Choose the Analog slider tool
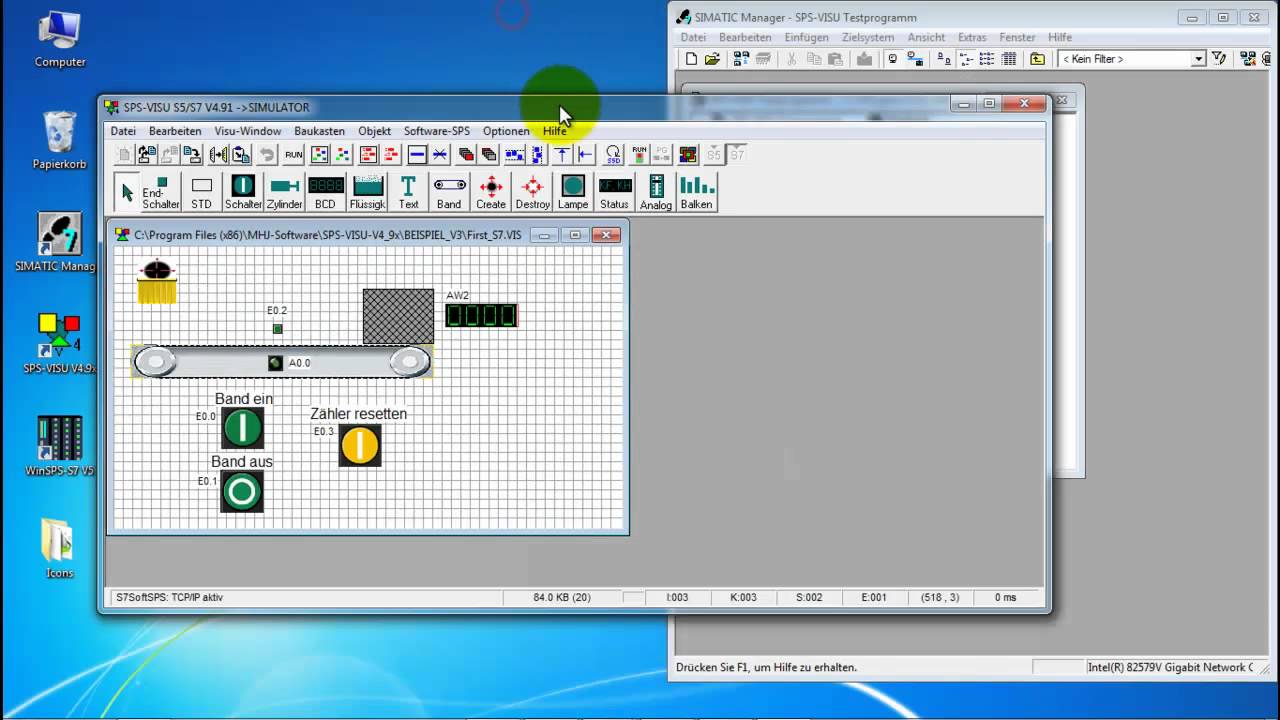 click(656, 192)
